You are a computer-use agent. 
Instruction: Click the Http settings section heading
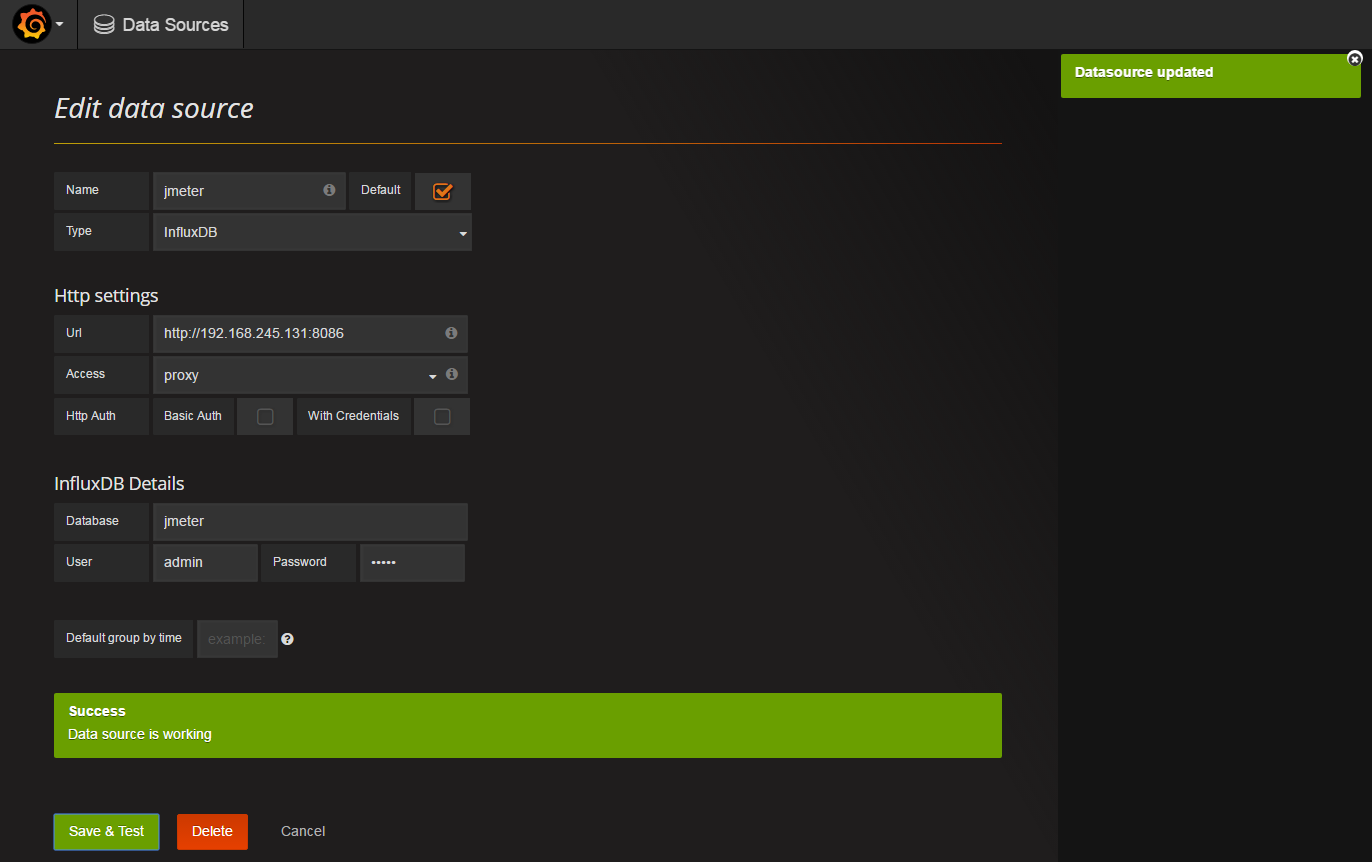106,296
